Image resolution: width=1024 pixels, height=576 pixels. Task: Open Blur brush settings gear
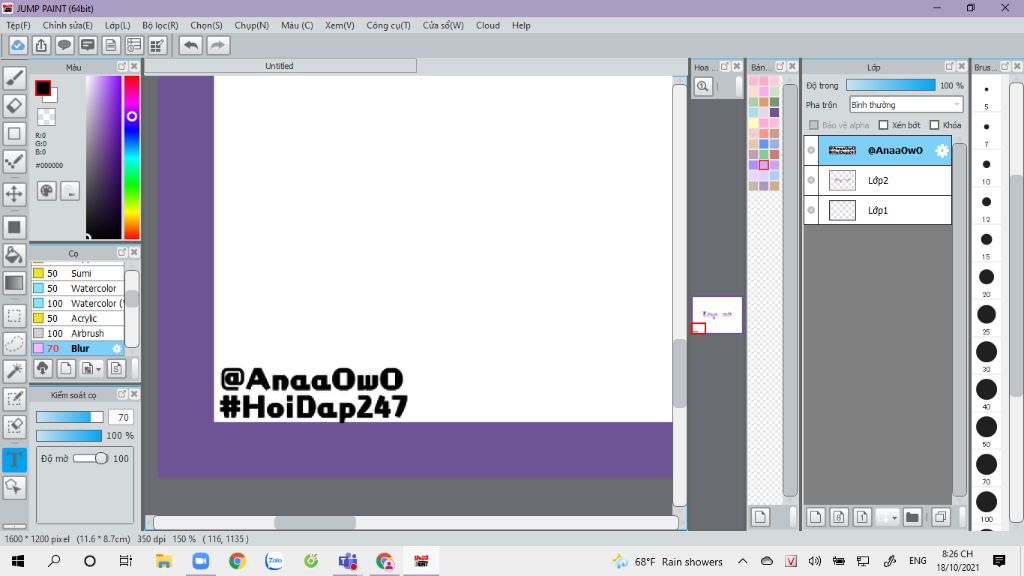tap(117, 349)
